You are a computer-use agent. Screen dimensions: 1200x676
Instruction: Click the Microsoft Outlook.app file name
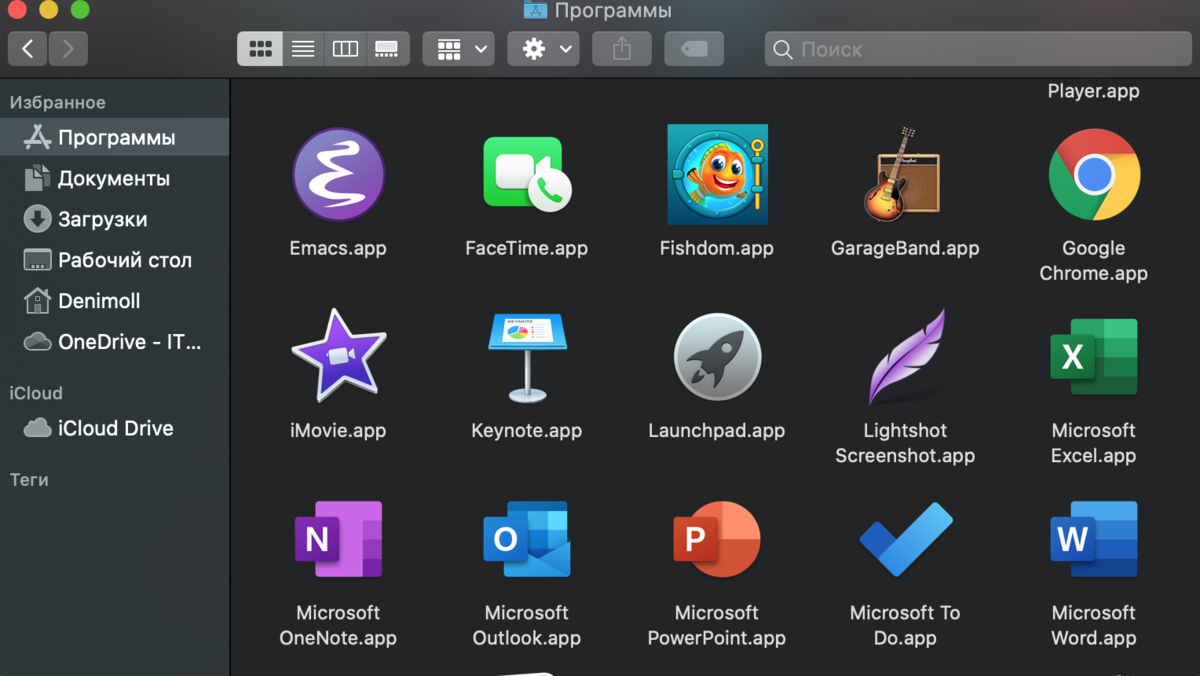[526, 625]
